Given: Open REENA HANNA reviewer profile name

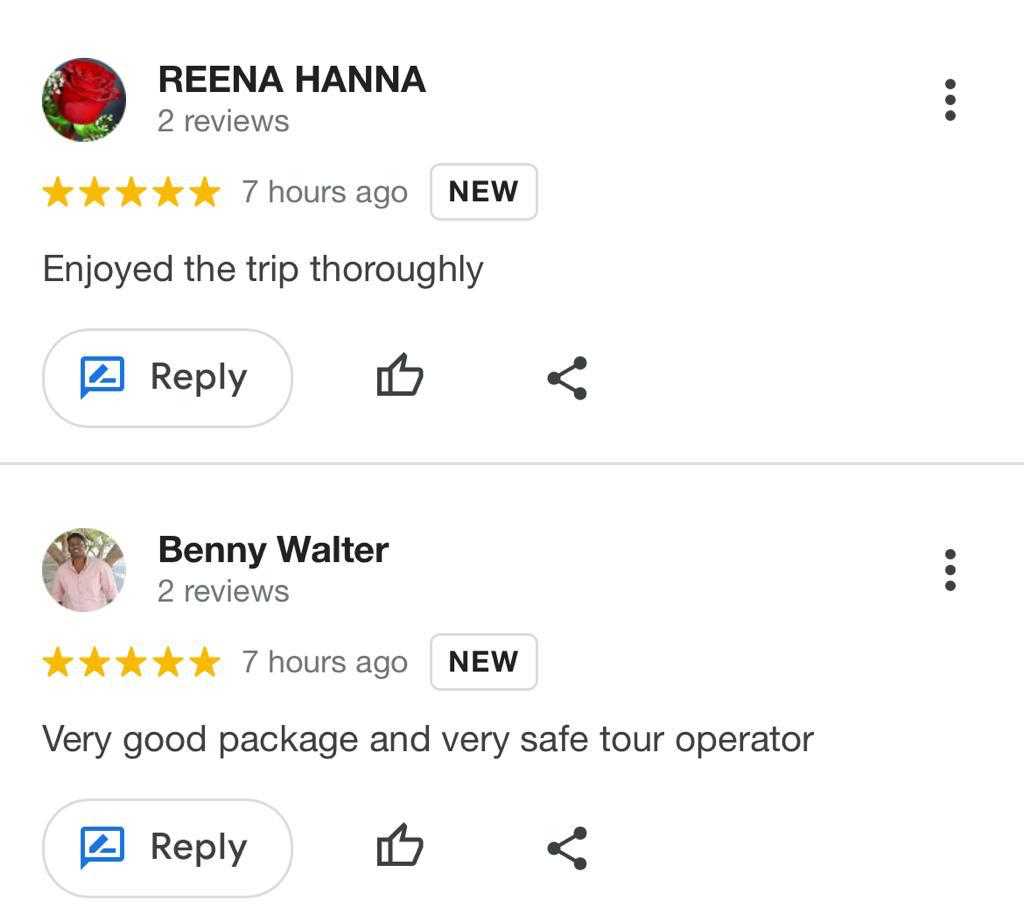Looking at the screenshot, I should coord(292,80).
